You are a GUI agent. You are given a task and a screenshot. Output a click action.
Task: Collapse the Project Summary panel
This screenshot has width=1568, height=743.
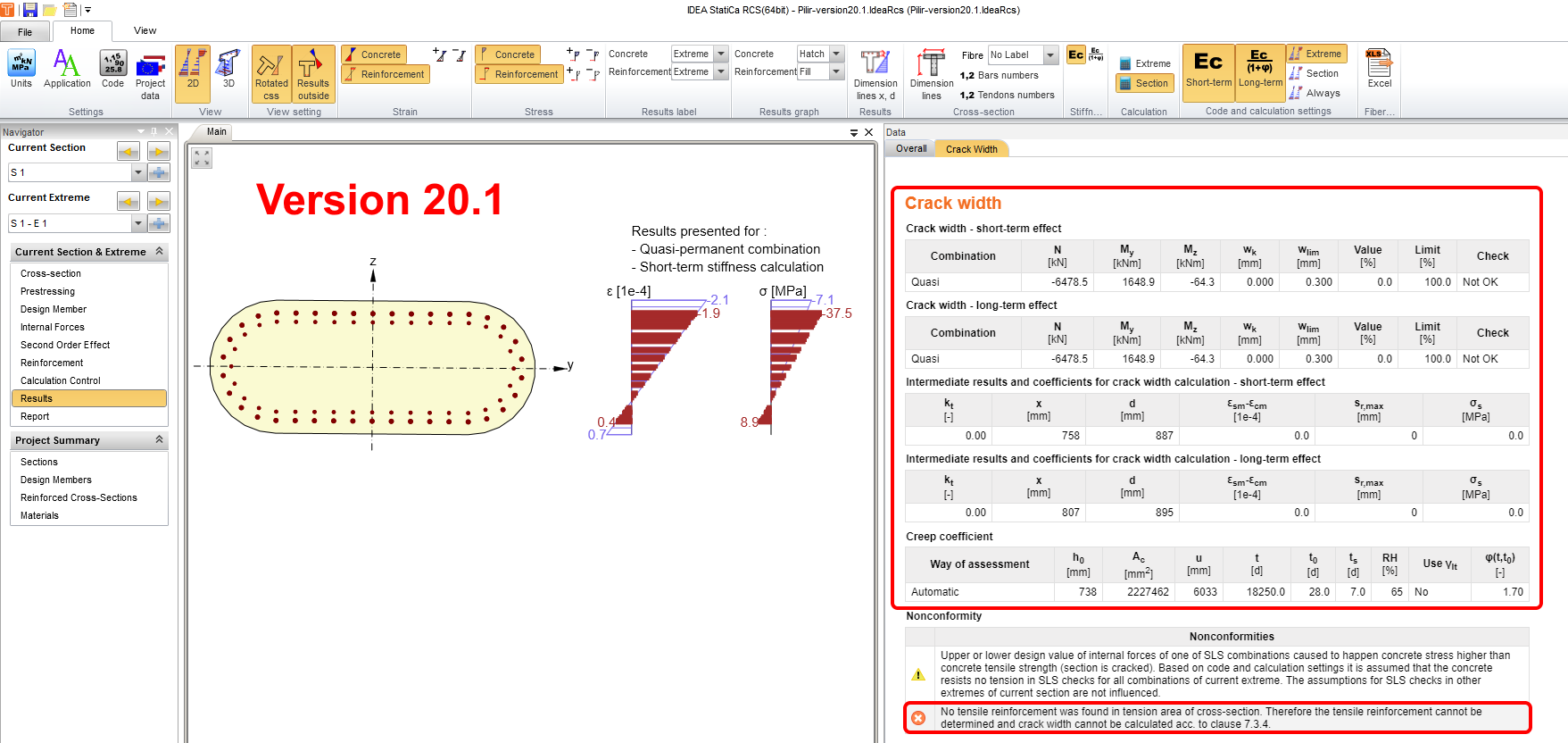[x=159, y=440]
